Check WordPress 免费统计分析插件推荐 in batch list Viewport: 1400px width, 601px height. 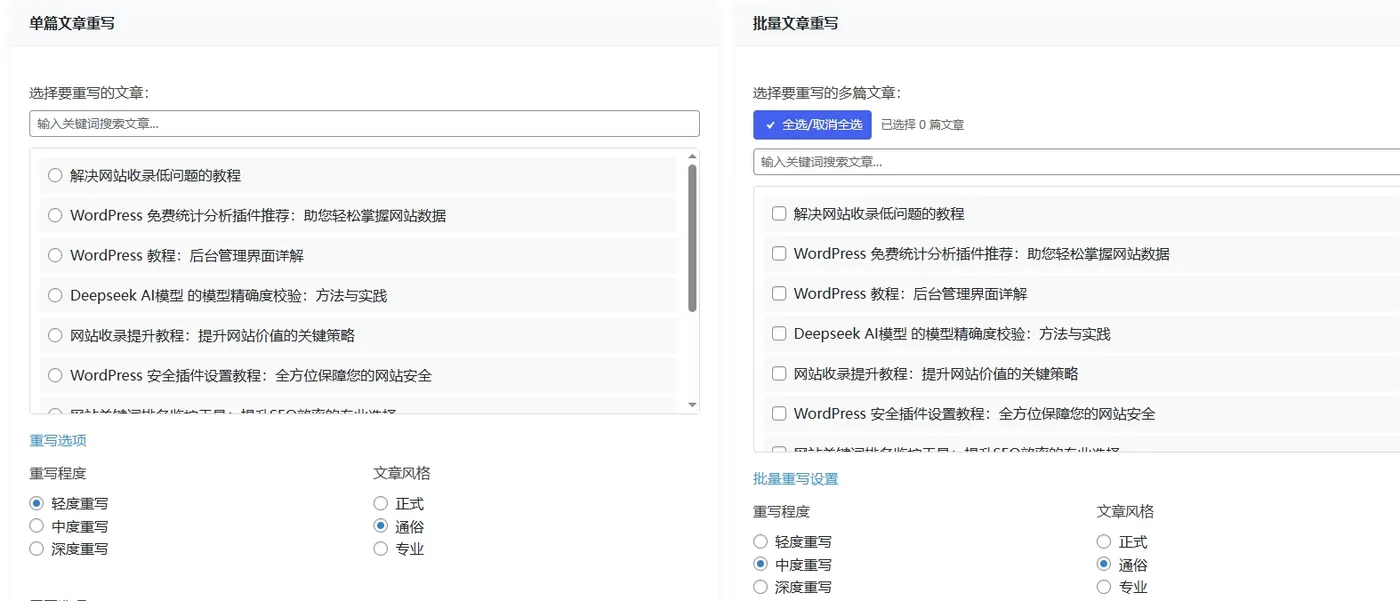click(779, 253)
